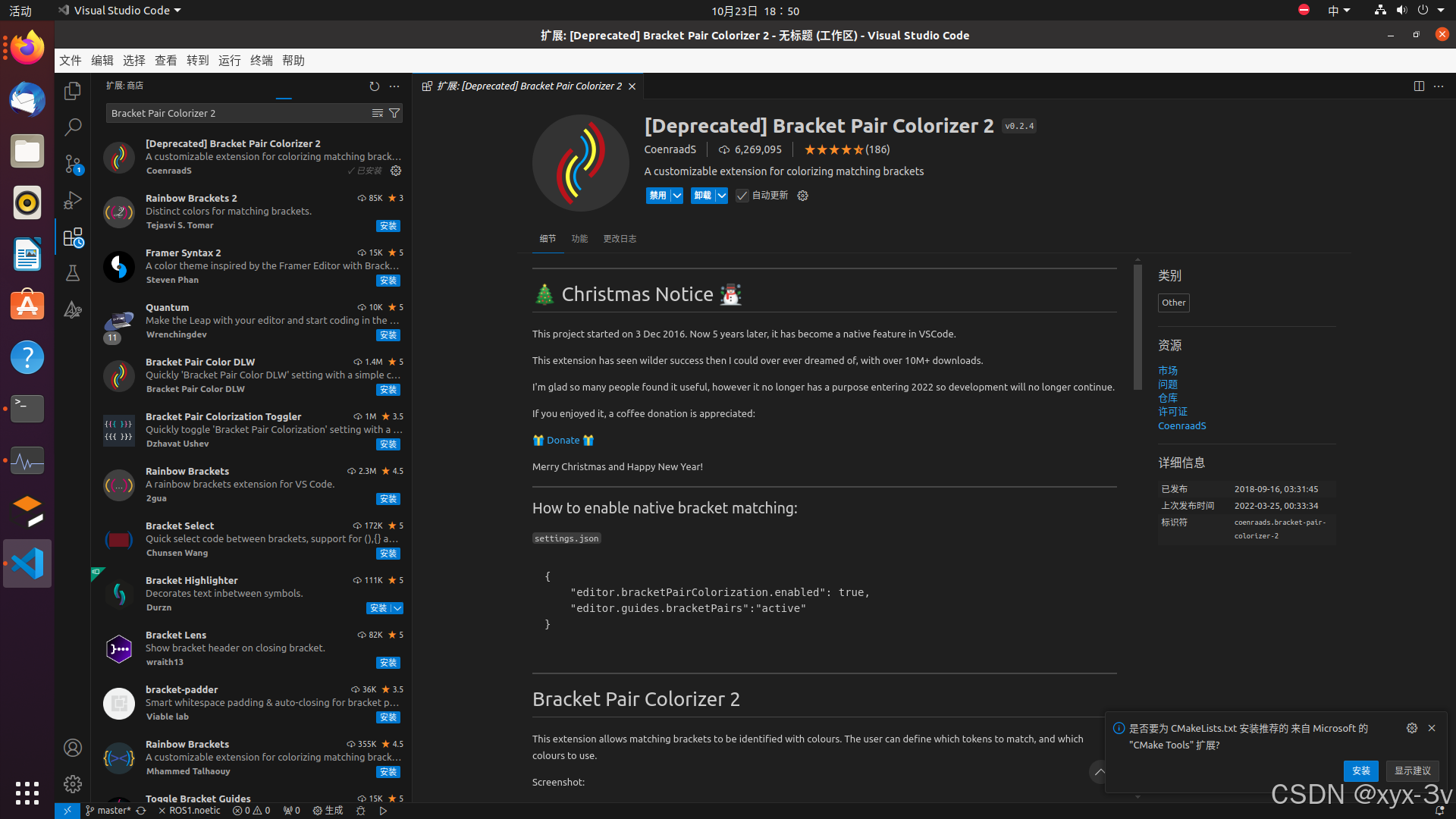Image resolution: width=1456 pixels, height=819 pixels.
Task: Open the Accounts icon
Action: point(73,748)
